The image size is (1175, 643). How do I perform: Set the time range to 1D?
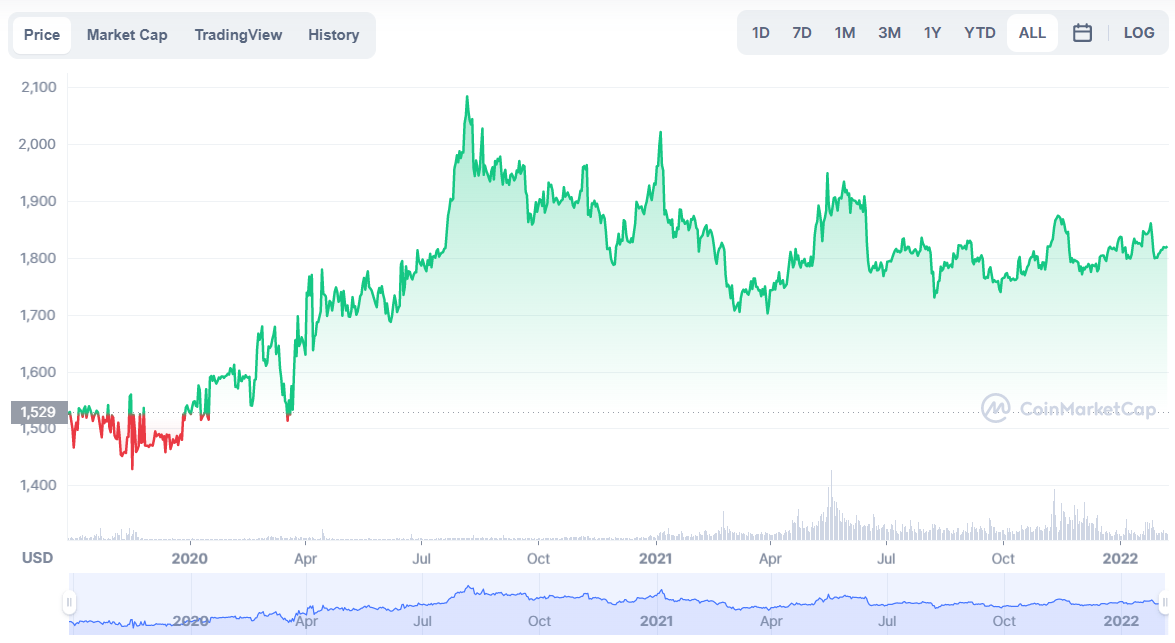[760, 33]
